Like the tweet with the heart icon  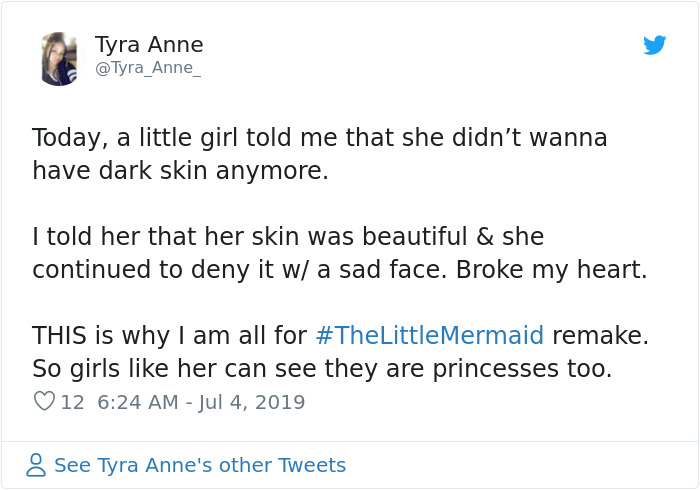tap(44, 402)
